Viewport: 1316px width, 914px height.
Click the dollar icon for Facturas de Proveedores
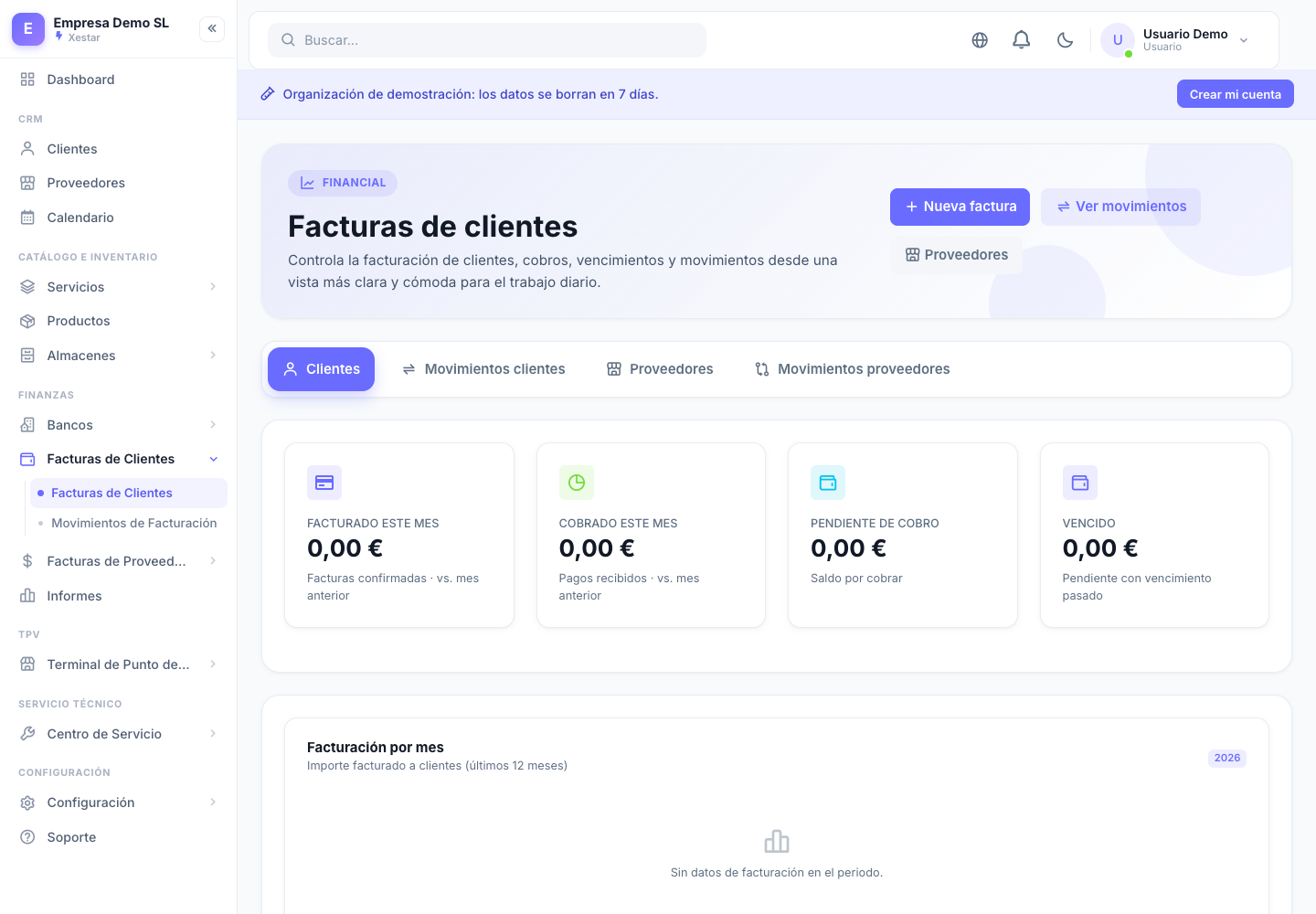tap(27, 561)
